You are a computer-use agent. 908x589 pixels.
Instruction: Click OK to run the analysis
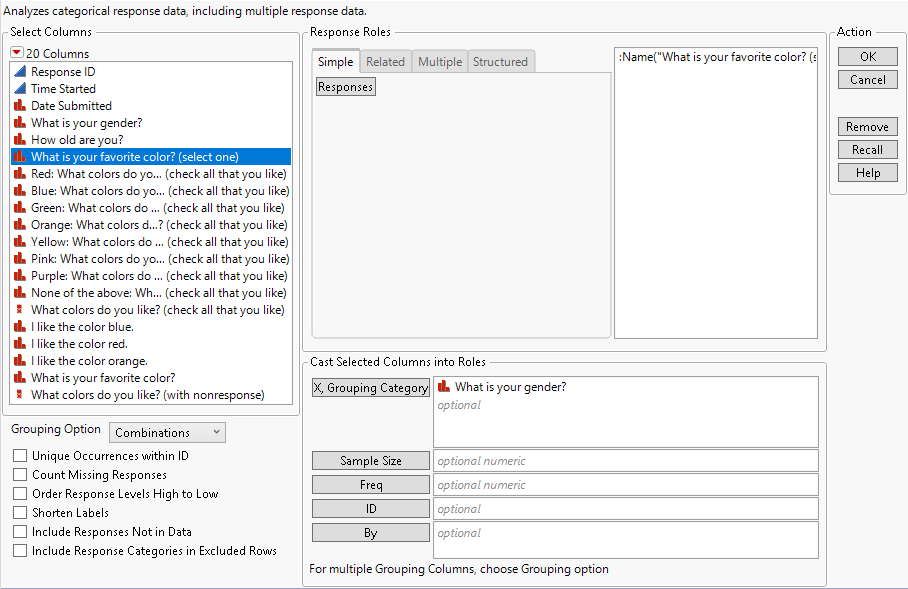click(x=866, y=56)
